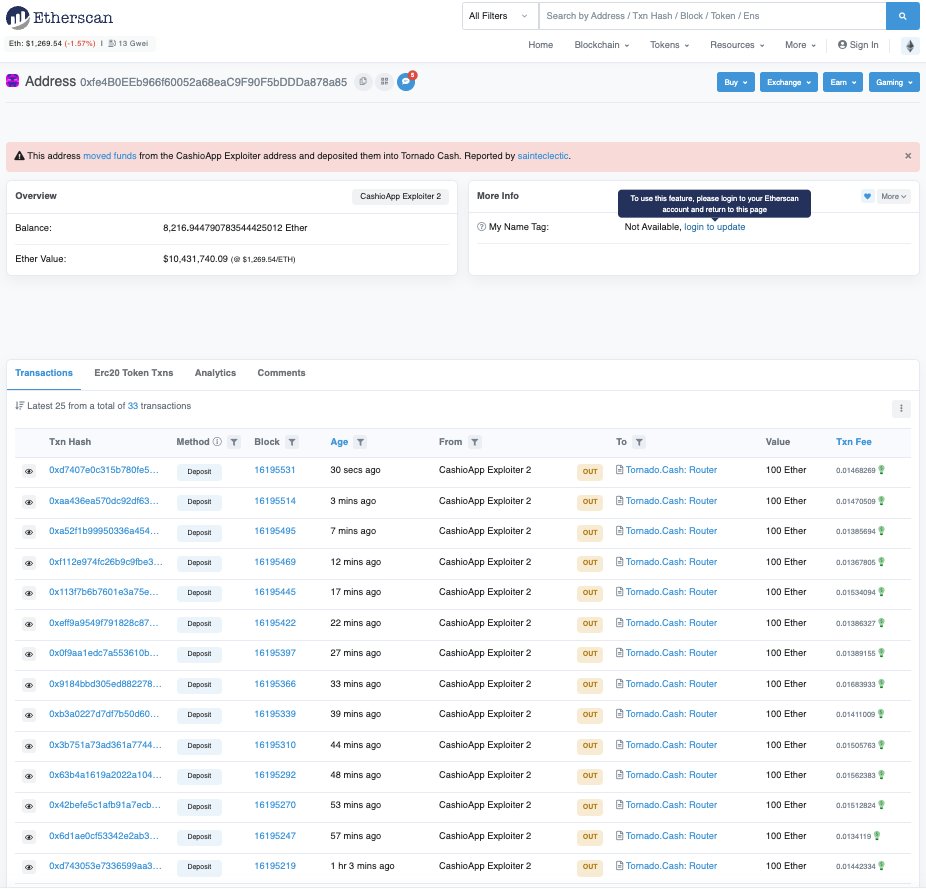This screenshot has height=889, width=926.
Task: Click the Ethereum diamond network icon
Action: (x=910, y=45)
